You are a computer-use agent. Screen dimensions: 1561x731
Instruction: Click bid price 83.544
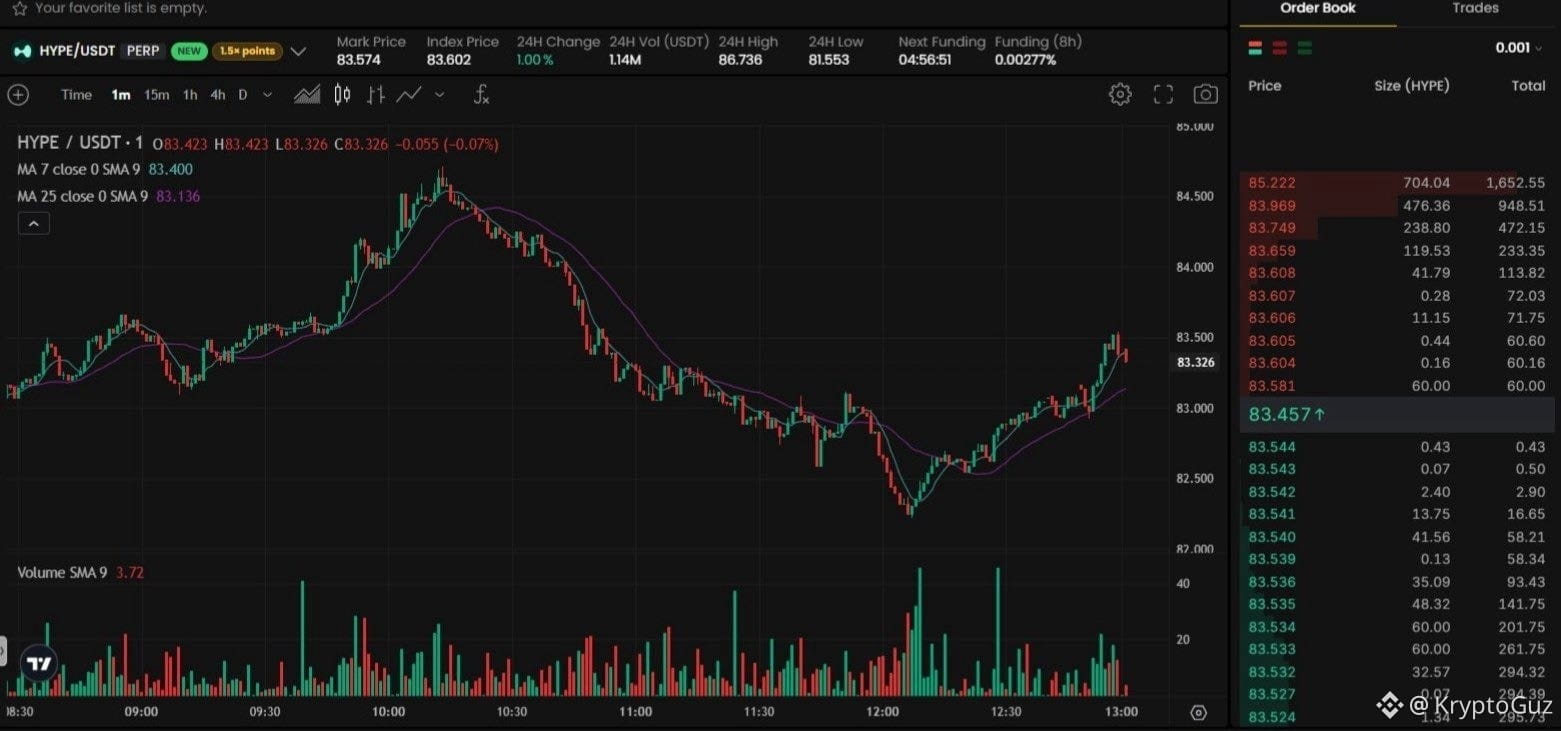1272,447
